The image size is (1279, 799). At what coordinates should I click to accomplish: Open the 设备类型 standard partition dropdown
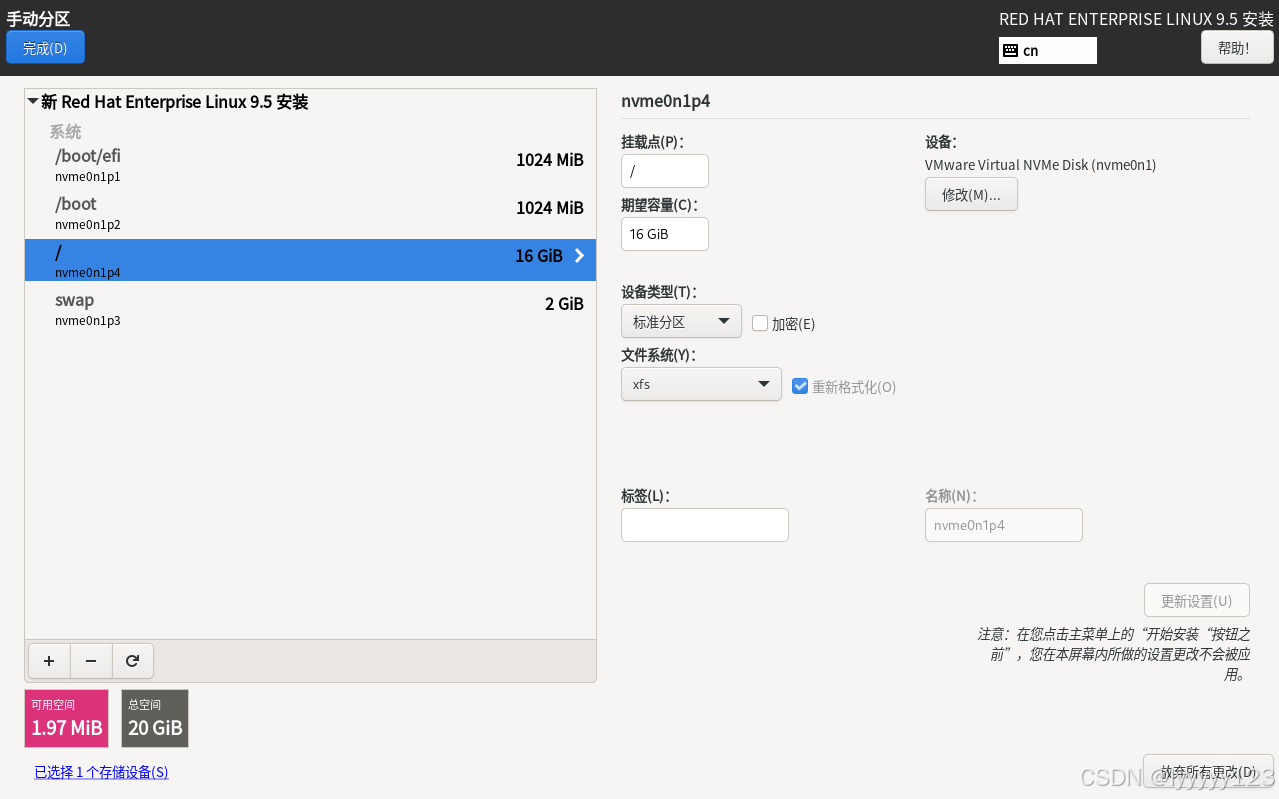(680, 321)
